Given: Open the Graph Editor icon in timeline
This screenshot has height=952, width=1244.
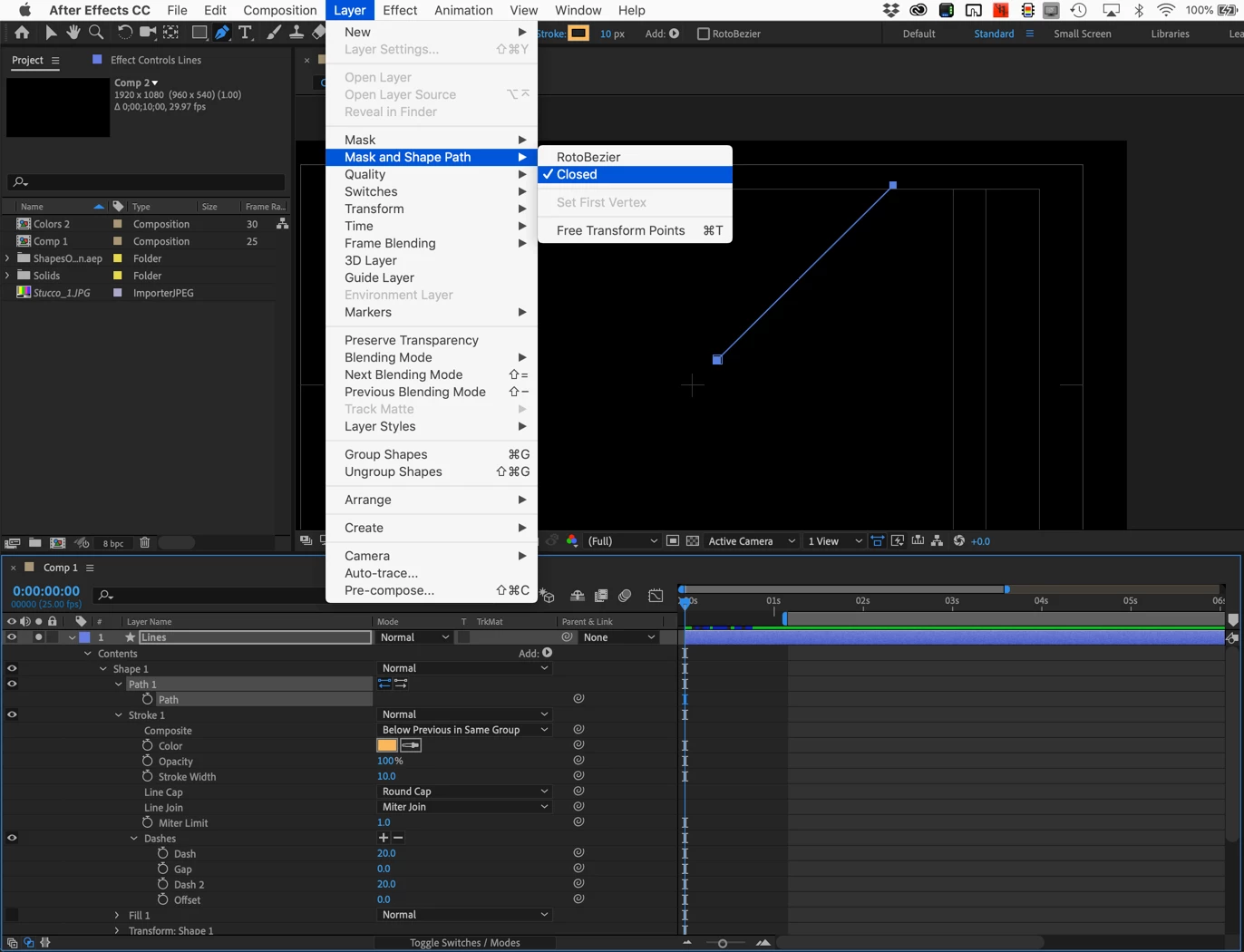Looking at the screenshot, I should 656,596.
